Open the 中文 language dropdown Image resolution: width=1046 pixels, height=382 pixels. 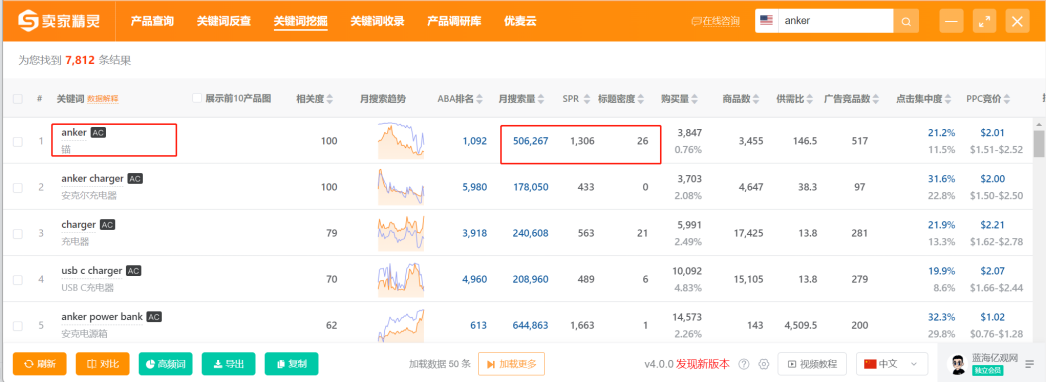[x=892, y=364]
